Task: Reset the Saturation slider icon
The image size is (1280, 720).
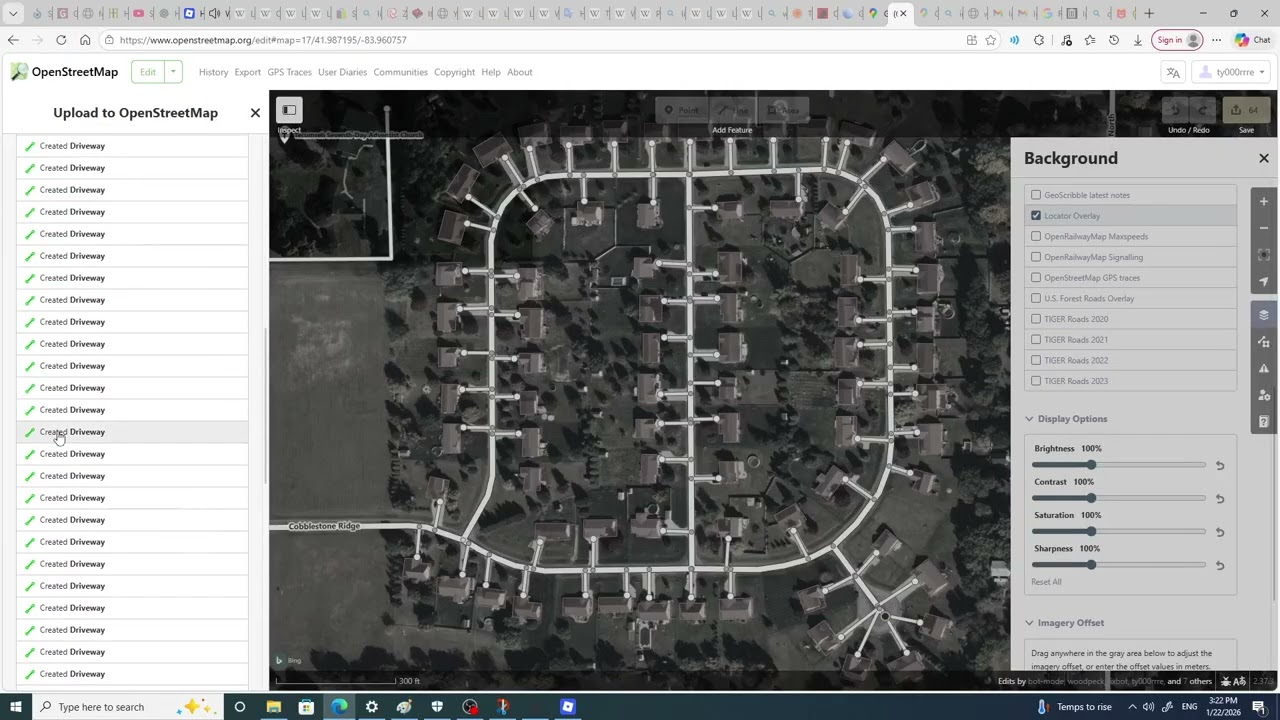Action: [x=1220, y=532]
